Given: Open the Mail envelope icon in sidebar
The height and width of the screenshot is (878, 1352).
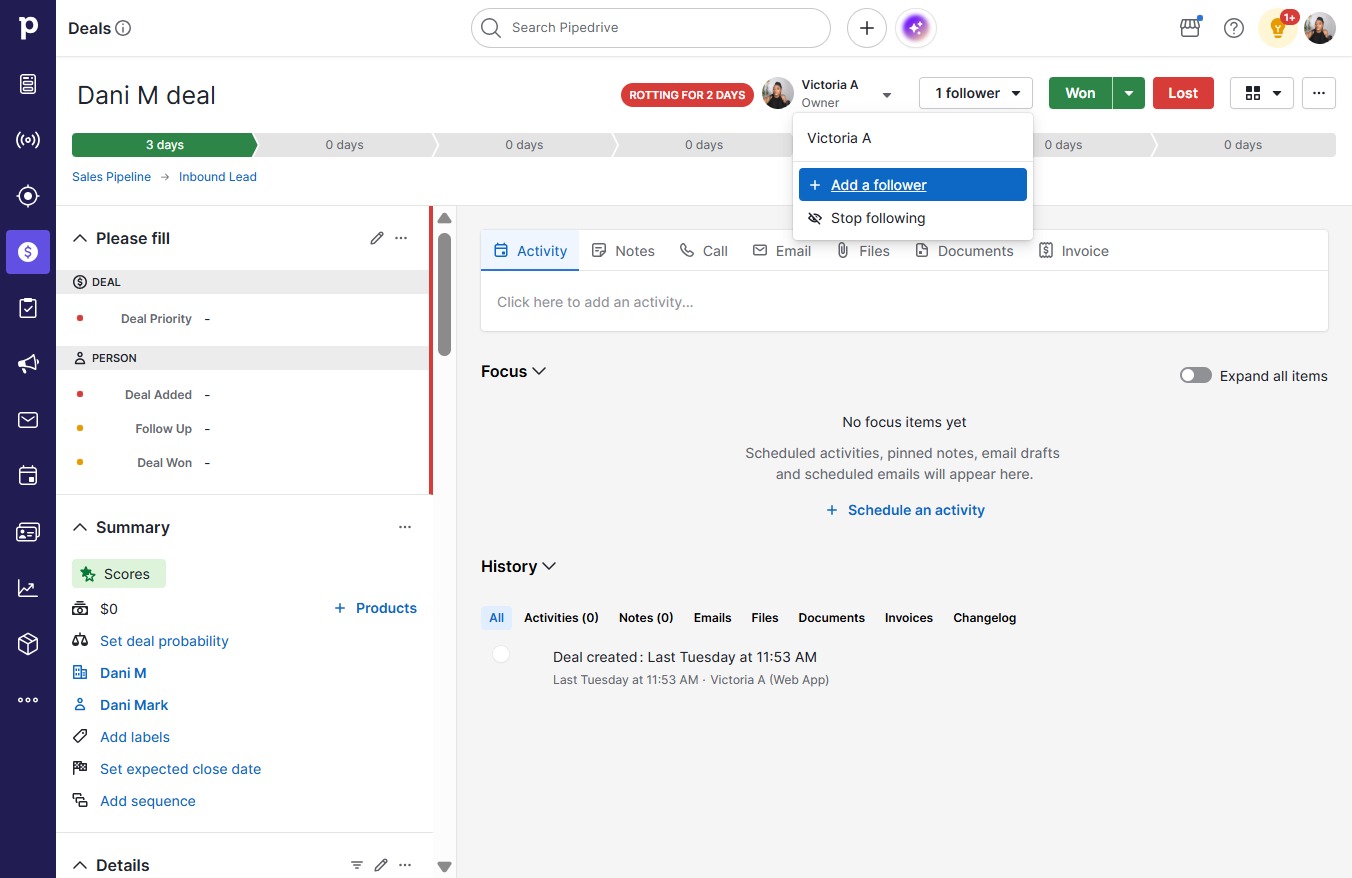Looking at the screenshot, I should 28,420.
